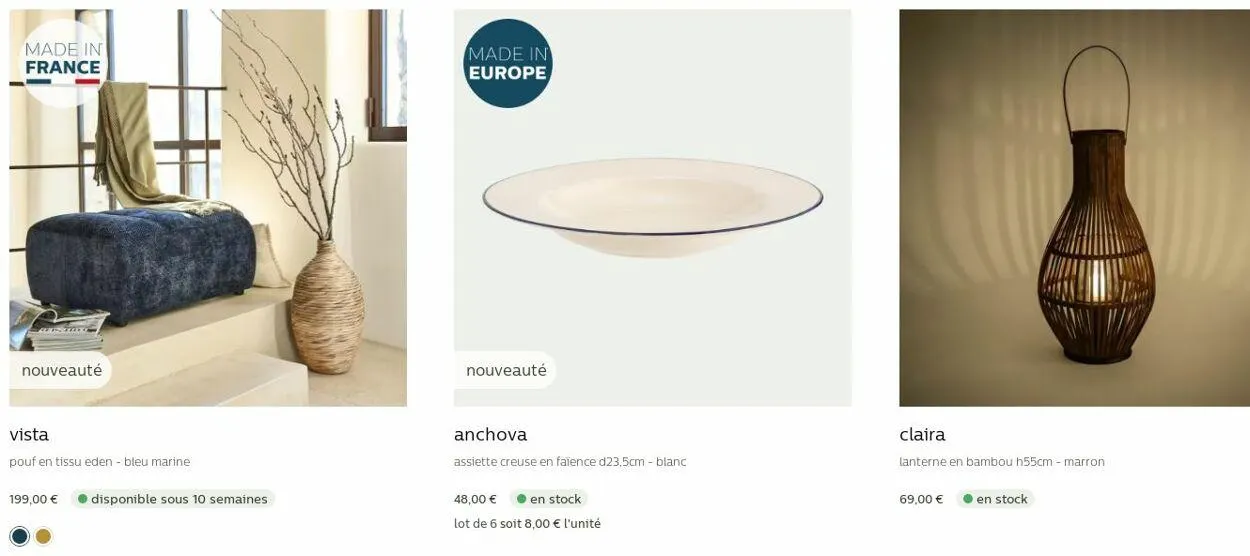Image resolution: width=1250 pixels, height=556 pixels.
Task: Click the anchova product name
Action: pos(490,435)
